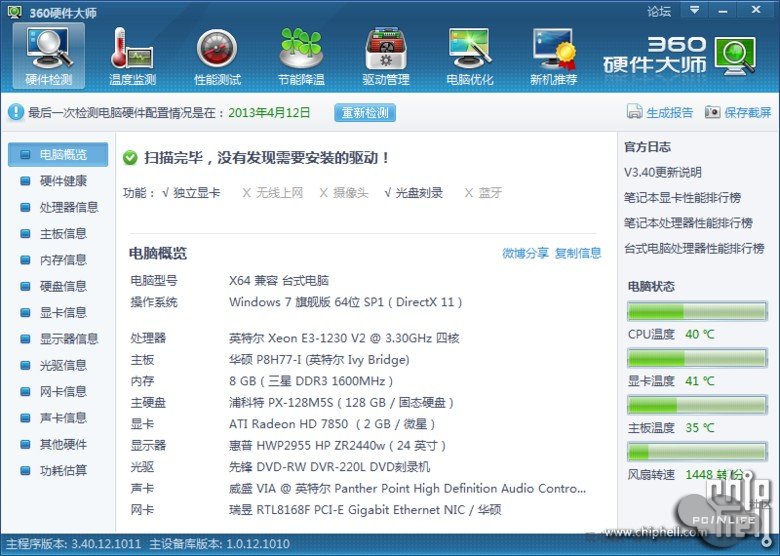Click the 生成报告 generate report icon
This screenshot has height=556, width=780.
point(634,112)
